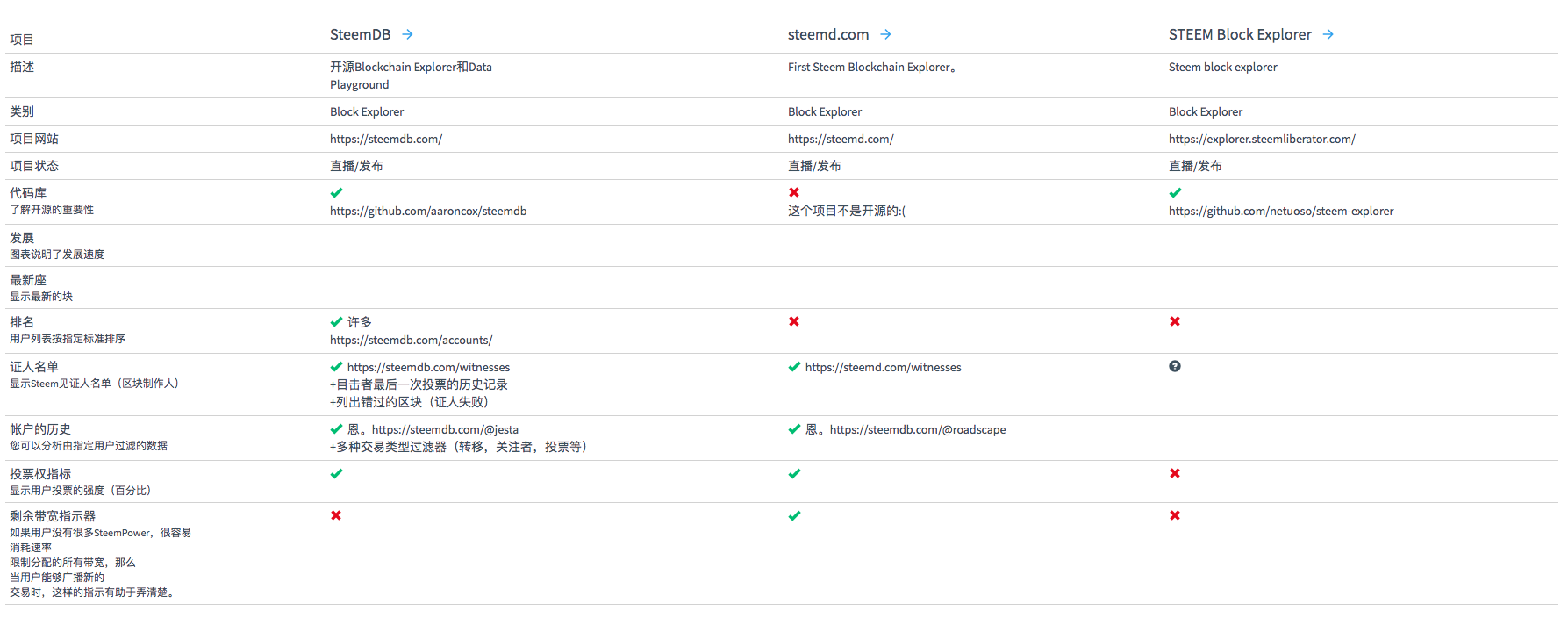1568x618 pixels.
Task: Click the check before steemdb.com/@roadscape entry
Action: (x=794, y=429)
